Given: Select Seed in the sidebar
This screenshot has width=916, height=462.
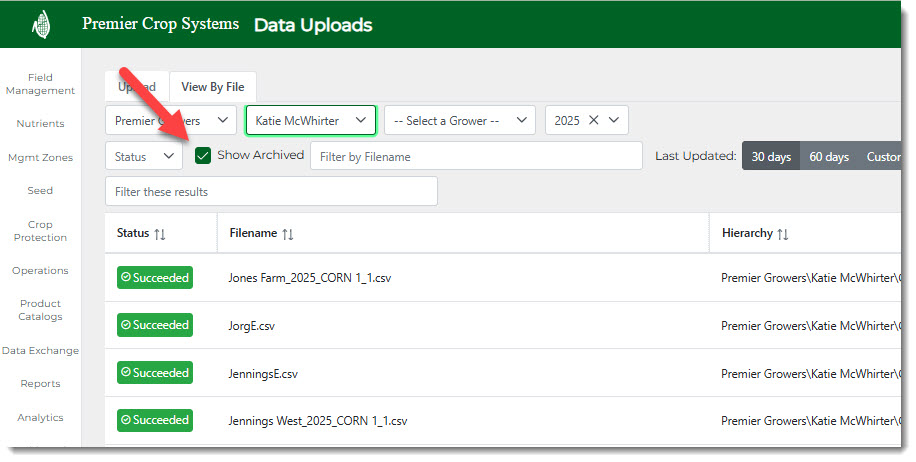Looking at the screenshot, I should point(40,191).
